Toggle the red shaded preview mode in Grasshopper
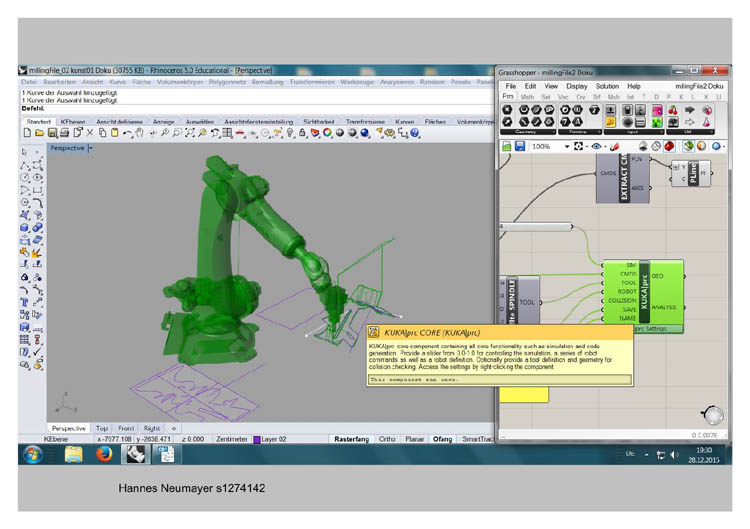 669,146
